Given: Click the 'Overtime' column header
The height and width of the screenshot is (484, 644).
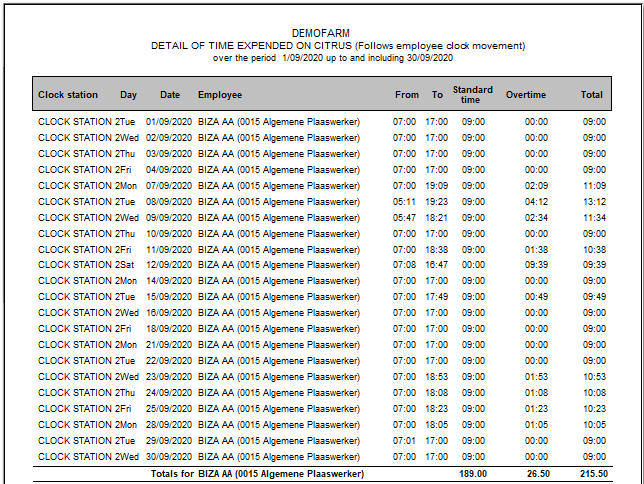Looking at the screenshot, I should point(526,95).
